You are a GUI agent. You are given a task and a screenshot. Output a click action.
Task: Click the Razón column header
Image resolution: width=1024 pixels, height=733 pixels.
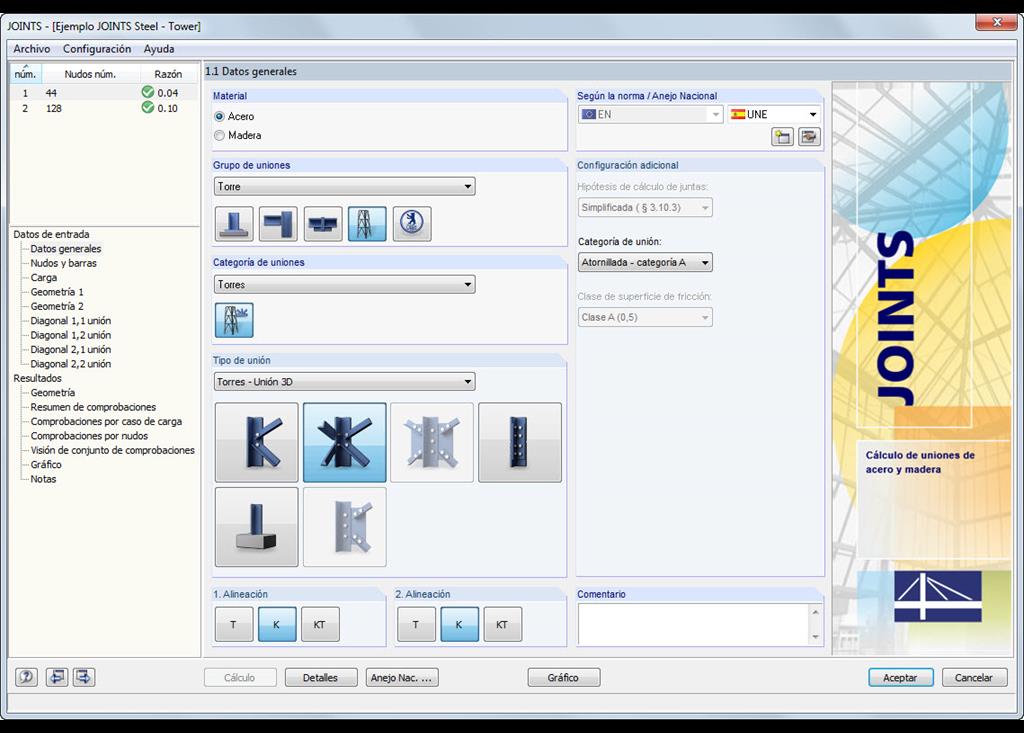click(168, 74)
